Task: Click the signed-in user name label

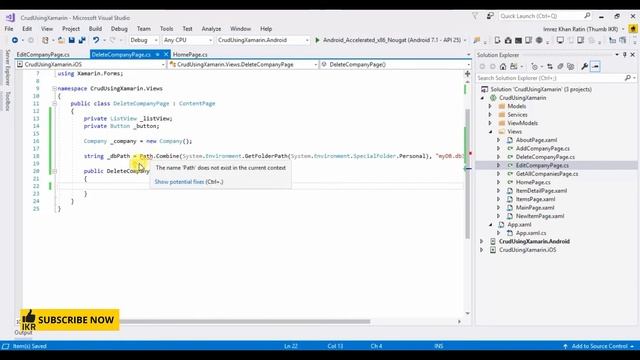Action: click(580, 29)
